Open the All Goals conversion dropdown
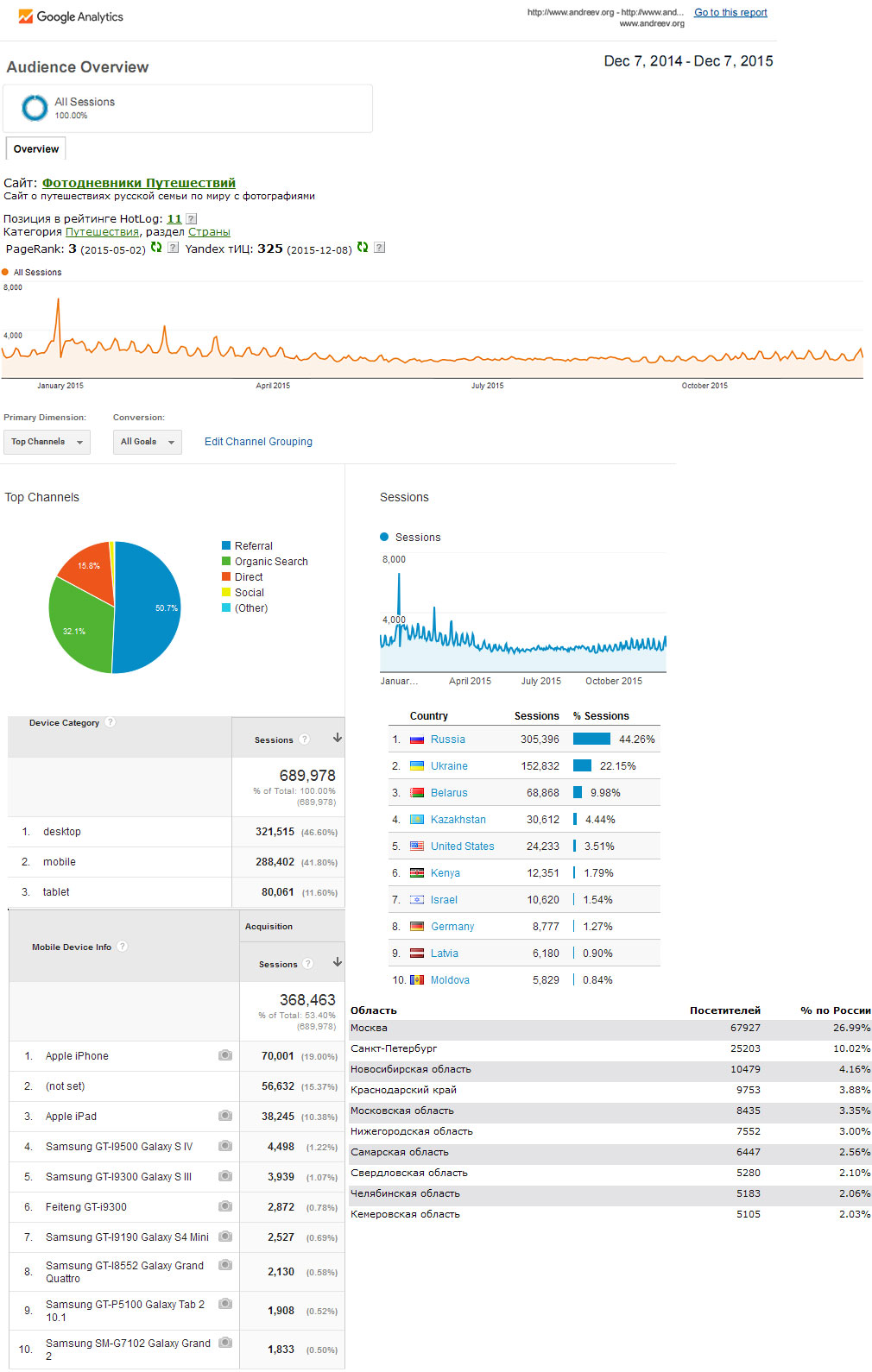Viewport: 872px width, 1372px height. pyautogui.click(x=147, y=442)
